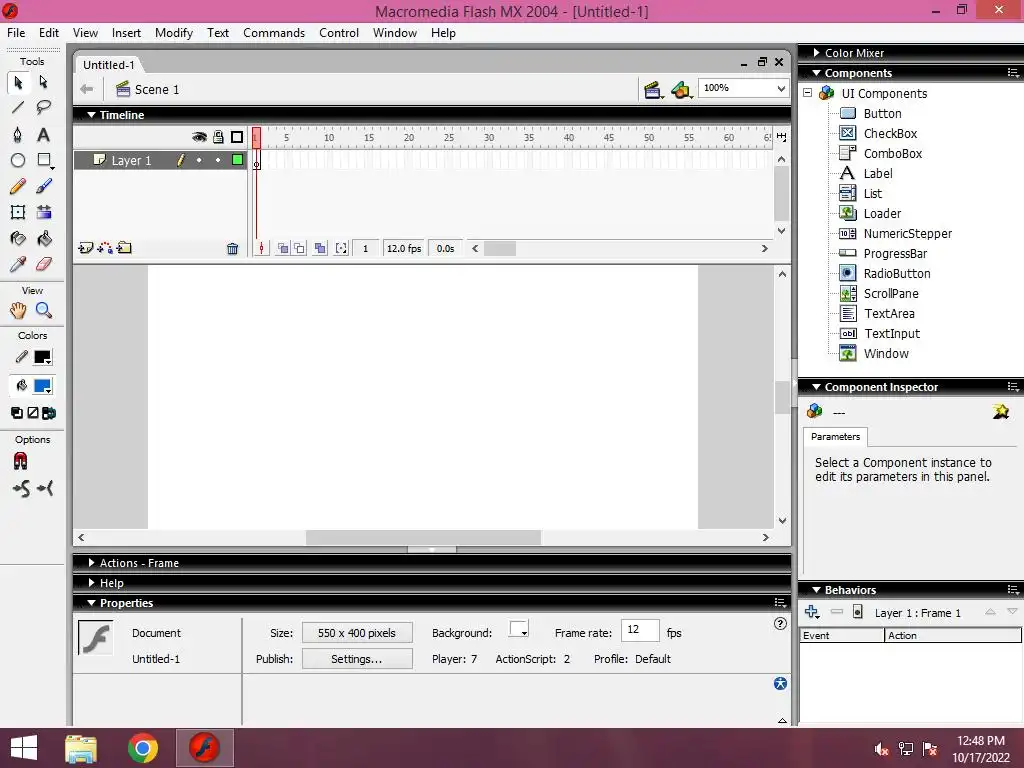Select the Eyedropper tool

click(18, 264)
